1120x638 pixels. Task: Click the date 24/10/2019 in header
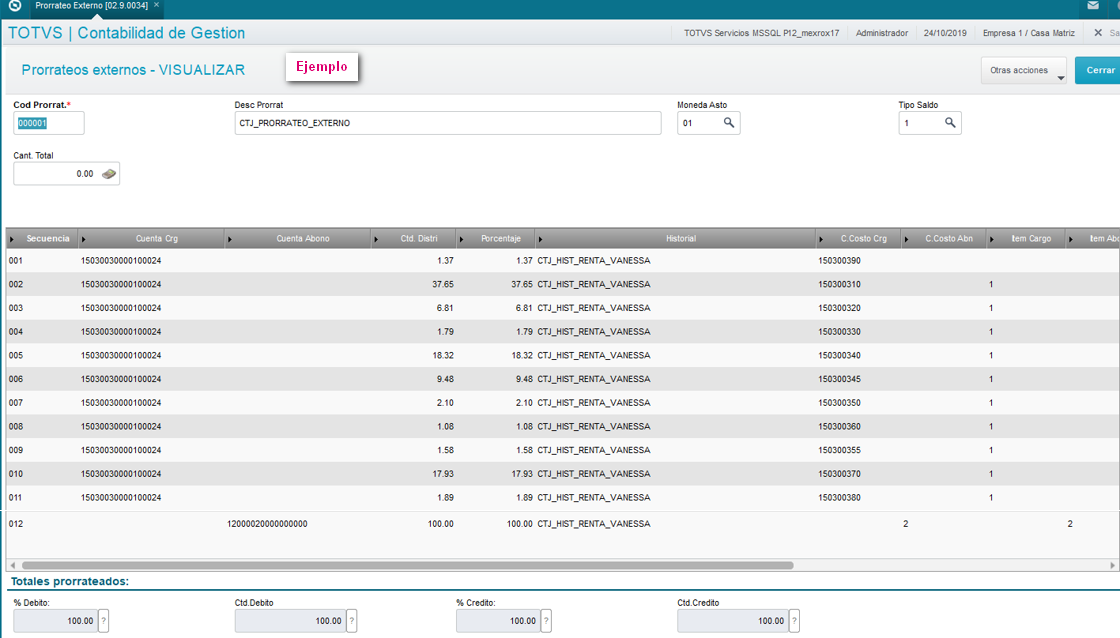(x=944, y=33)
